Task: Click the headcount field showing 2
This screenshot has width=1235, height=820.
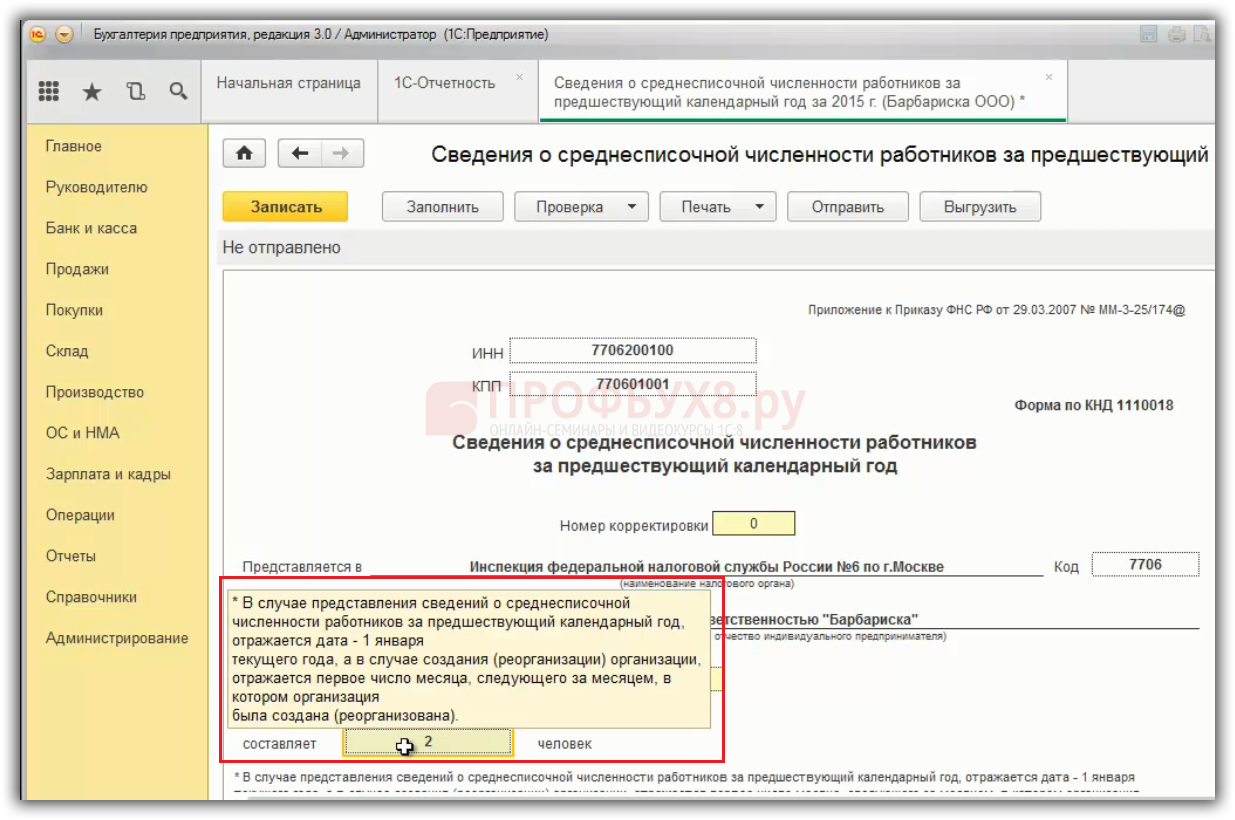Action: (x=428, y=742)
